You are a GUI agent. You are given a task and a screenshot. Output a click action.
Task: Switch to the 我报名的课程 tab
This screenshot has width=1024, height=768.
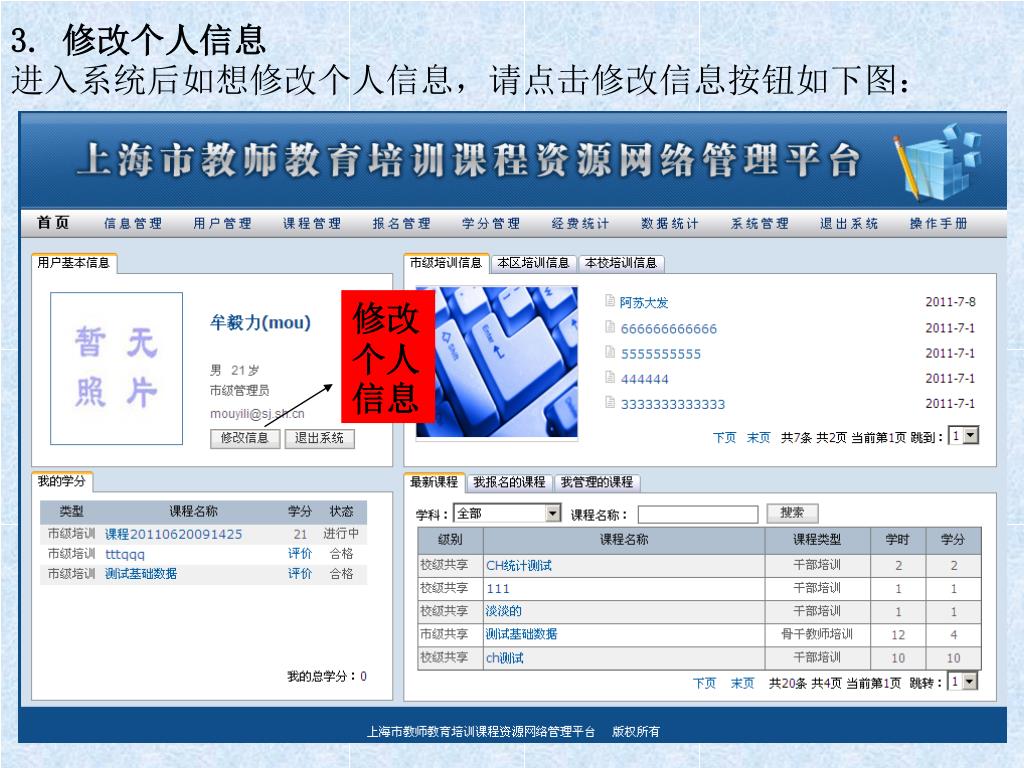pos(509,482)
